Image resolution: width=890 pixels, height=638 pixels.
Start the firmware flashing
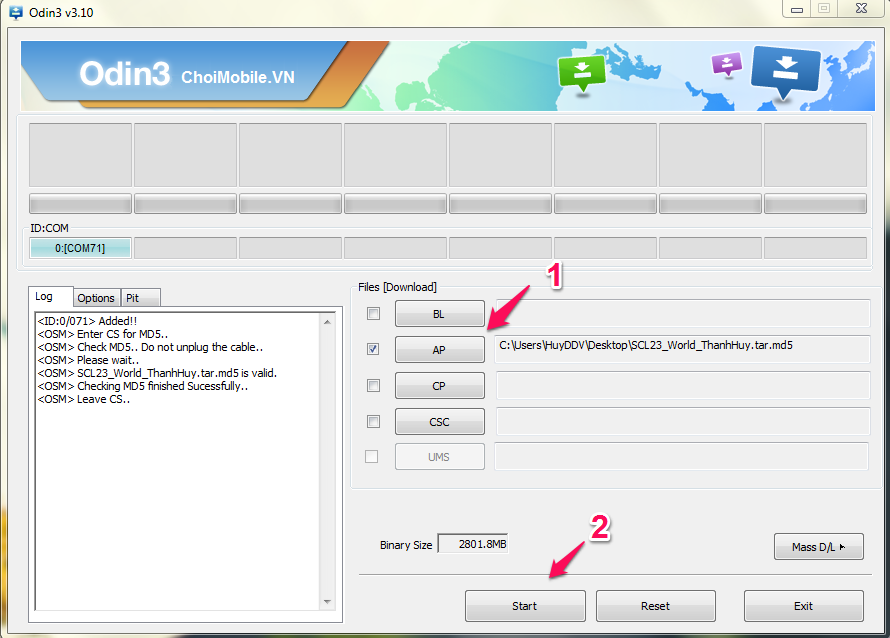(x=525, y=606)
